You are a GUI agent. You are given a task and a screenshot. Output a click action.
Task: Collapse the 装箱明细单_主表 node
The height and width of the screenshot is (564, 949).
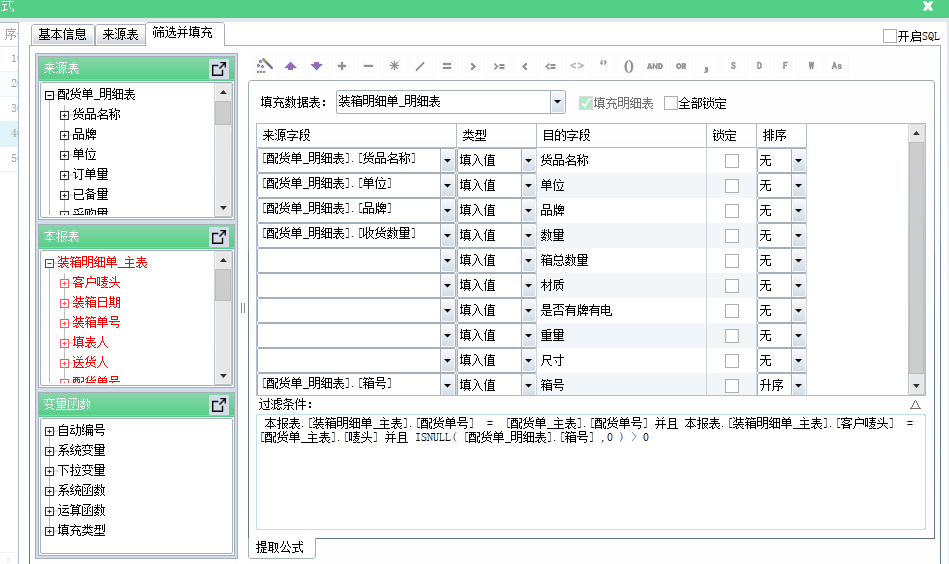[49, 263]
